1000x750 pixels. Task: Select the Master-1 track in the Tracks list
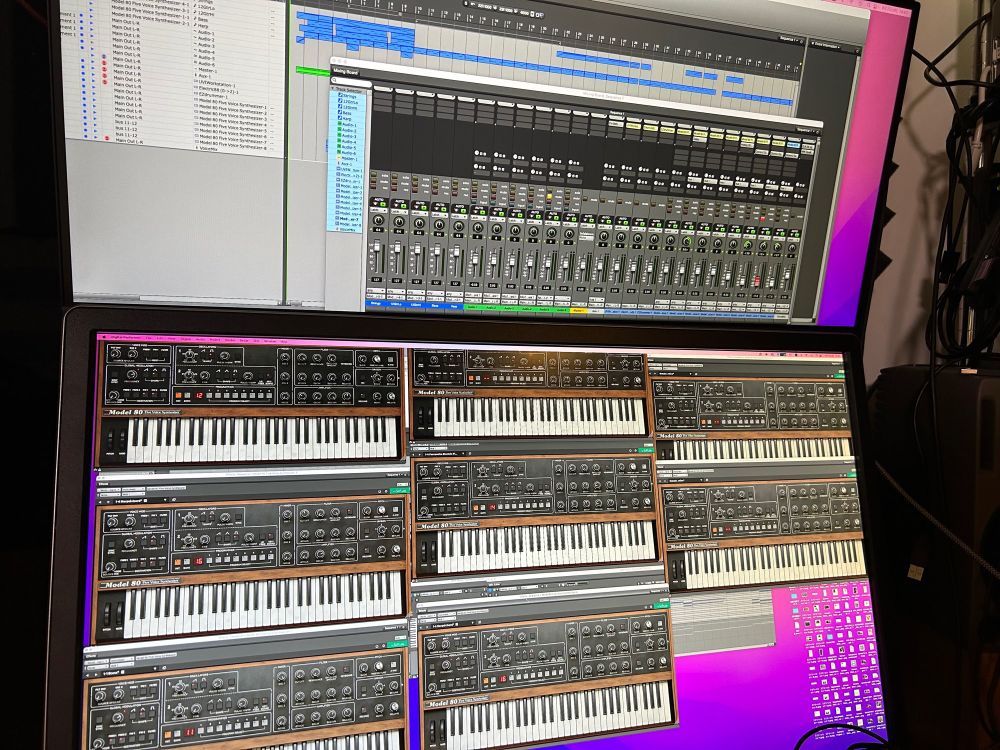(207, 70)
